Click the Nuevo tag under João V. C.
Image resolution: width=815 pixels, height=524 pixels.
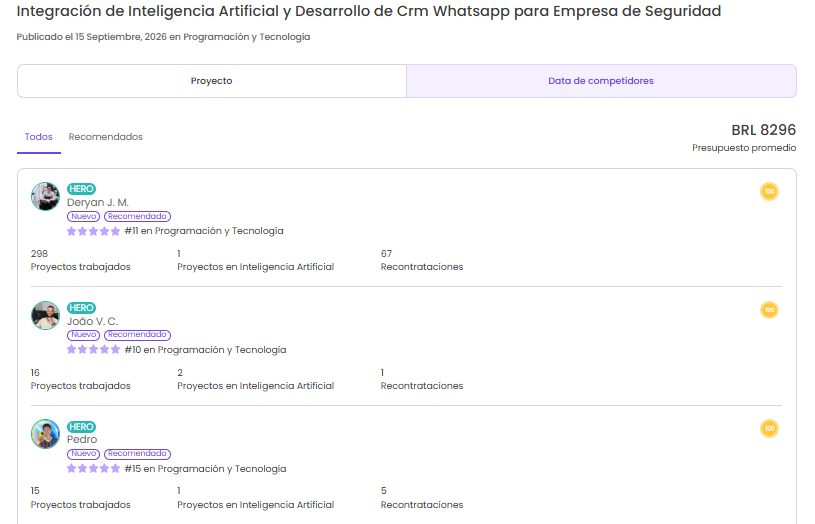83,335
